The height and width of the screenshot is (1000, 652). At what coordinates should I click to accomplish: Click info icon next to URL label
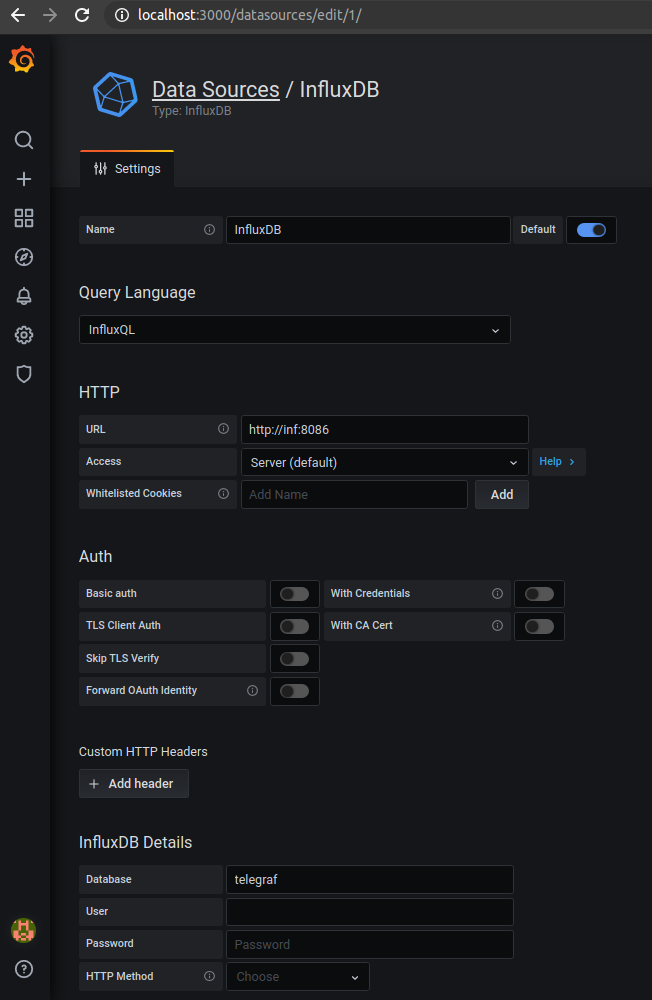point(223,429)
